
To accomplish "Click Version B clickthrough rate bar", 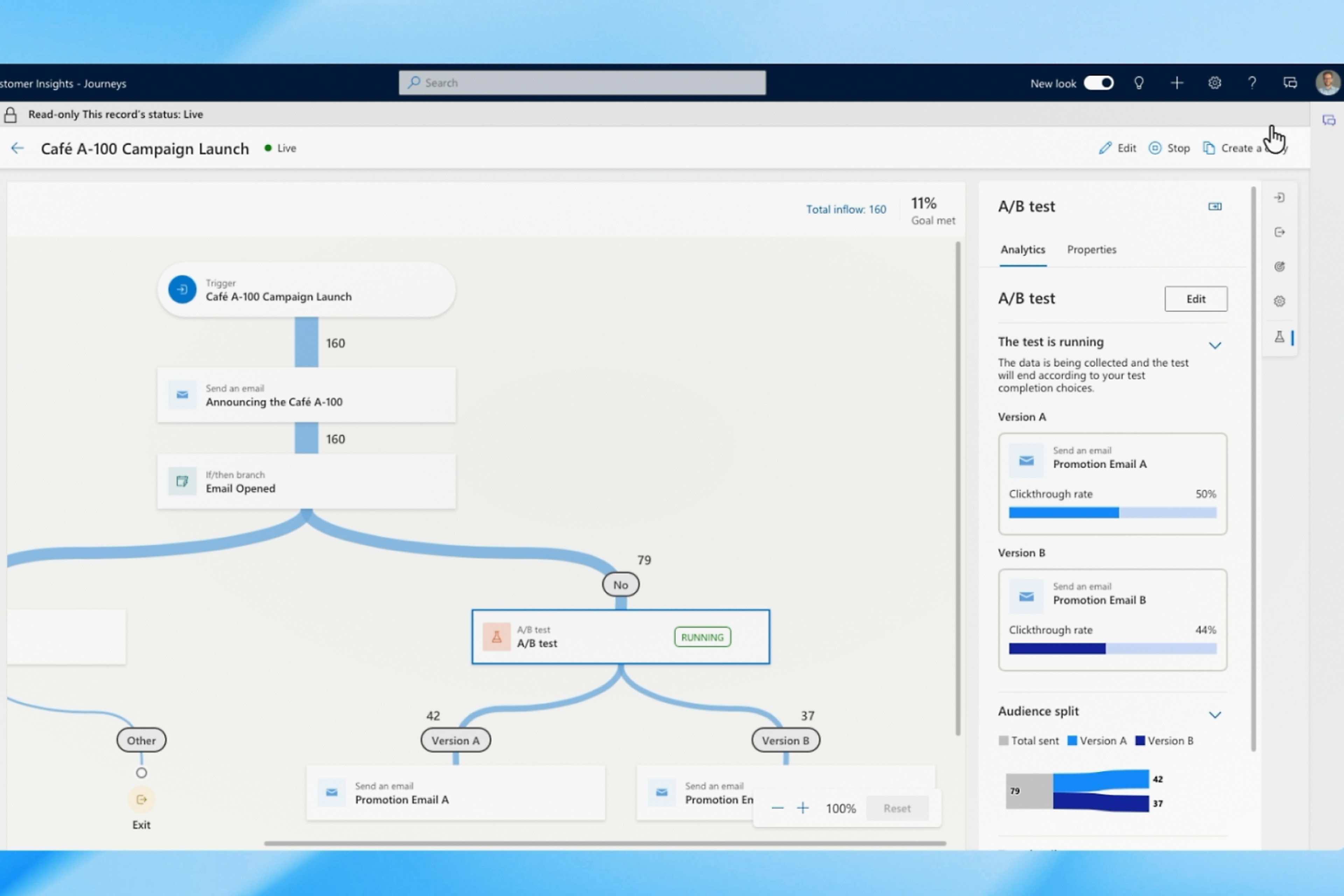I will coord(1112,649).
